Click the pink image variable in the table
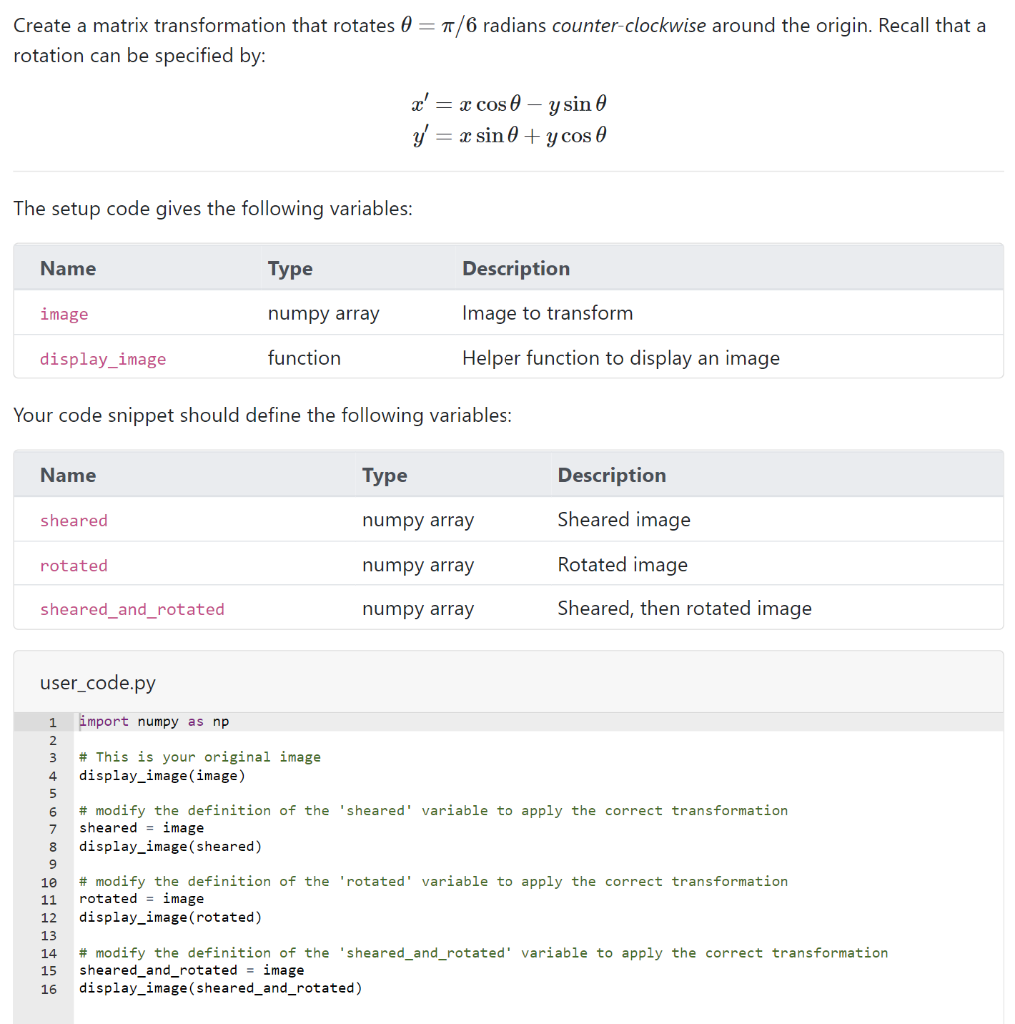The image size is (1015, 1024). click(x=64, y=313)
